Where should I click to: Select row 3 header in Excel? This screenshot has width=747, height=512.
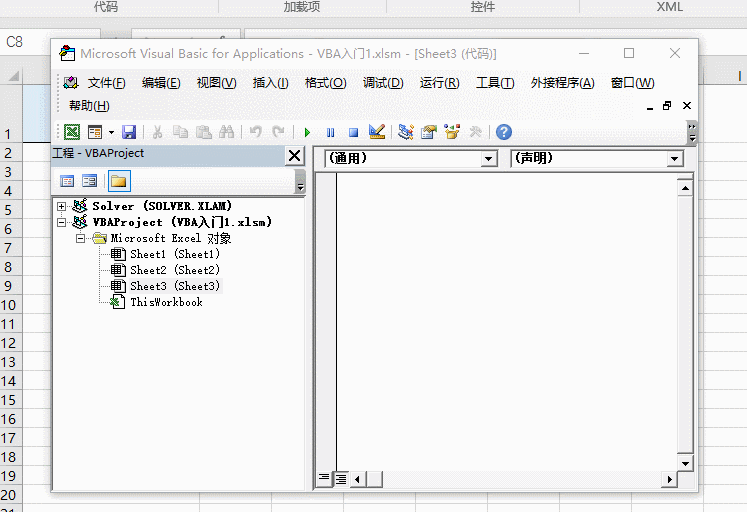[11, 172]
